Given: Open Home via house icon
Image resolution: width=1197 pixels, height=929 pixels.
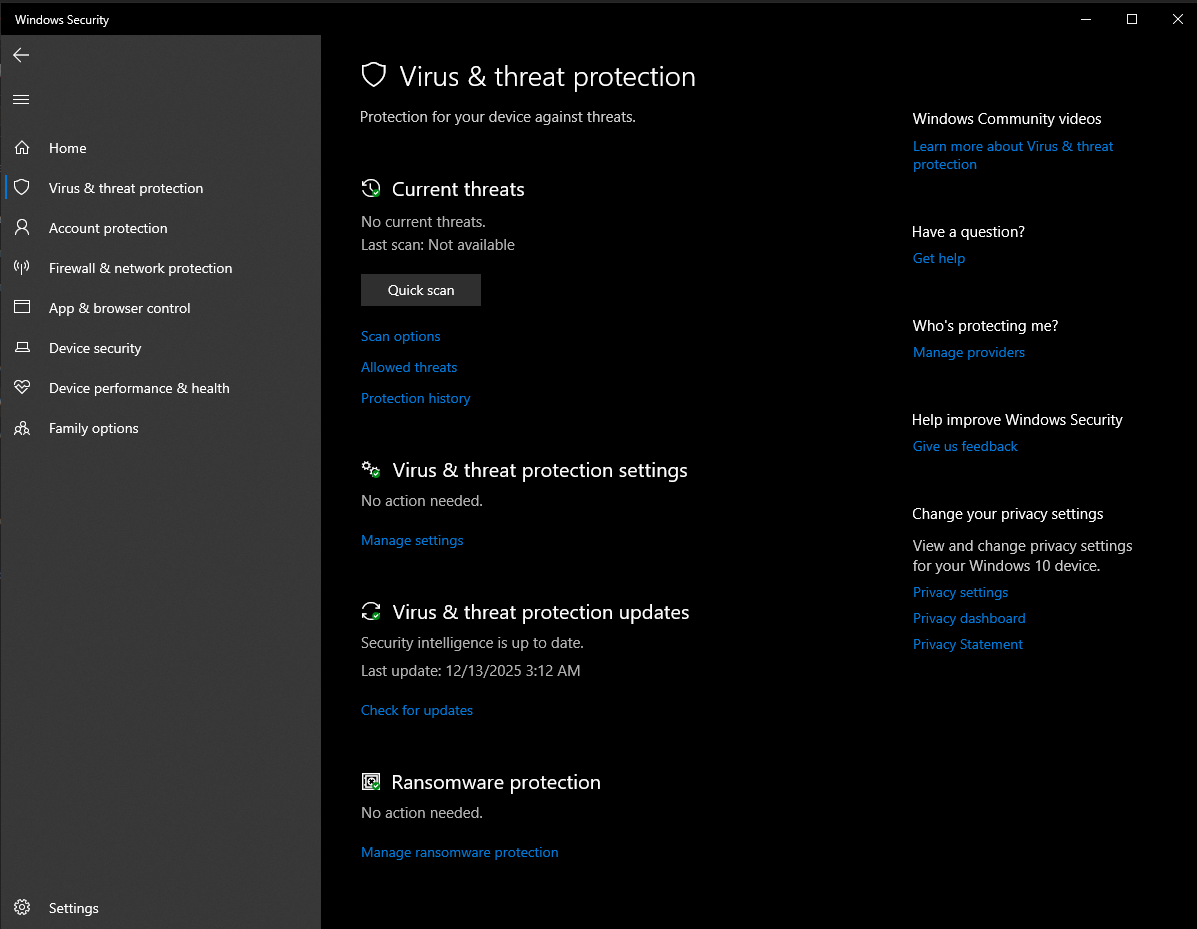Looking at the screenshot, I should coord(22,148).
